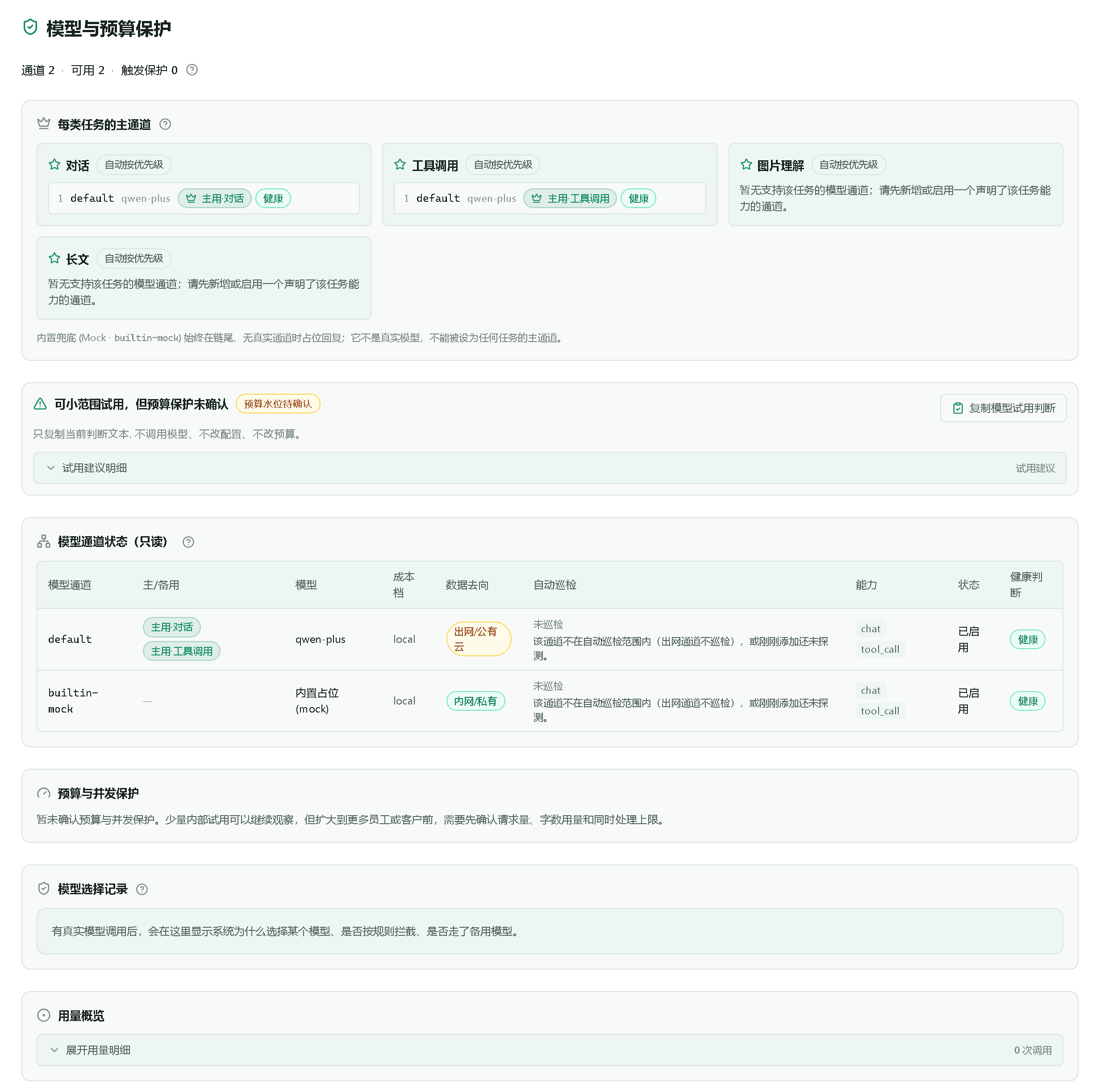Click star icon on 对话 card
The width and height of the screenshot is (1100, 1092).
point(54,165)
